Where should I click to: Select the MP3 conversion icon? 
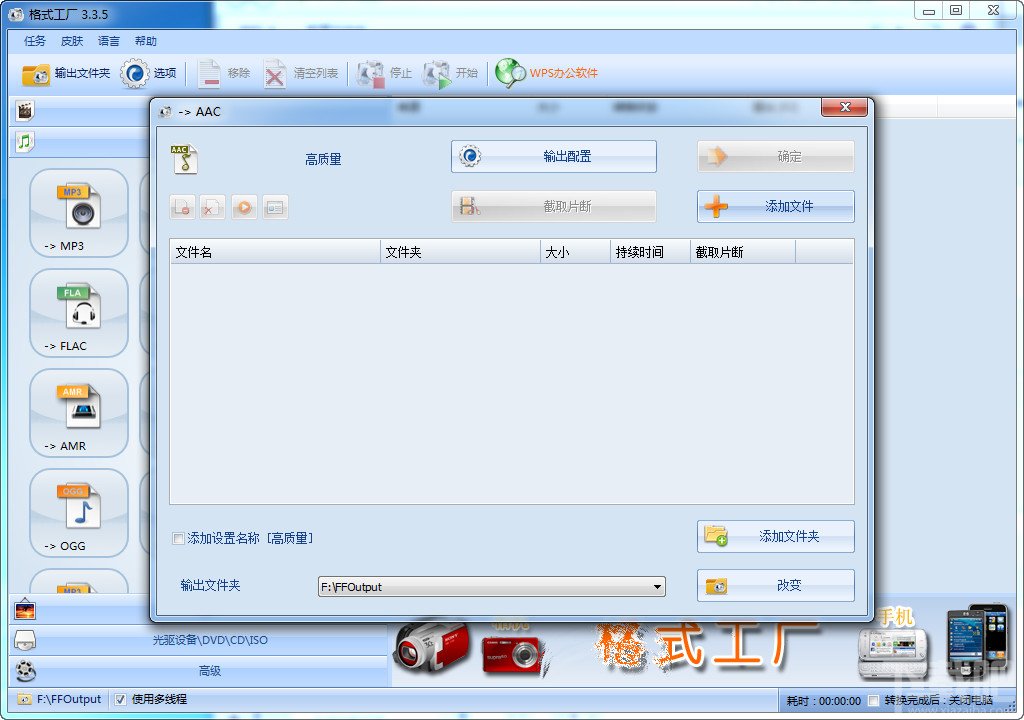tap(79, 213)
